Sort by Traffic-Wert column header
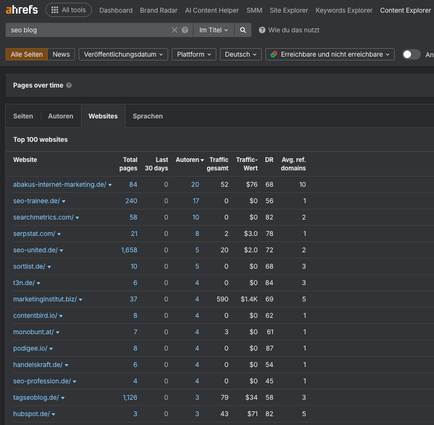The width and height of the screenshot is (434, 425). click(x=247, y=164)
